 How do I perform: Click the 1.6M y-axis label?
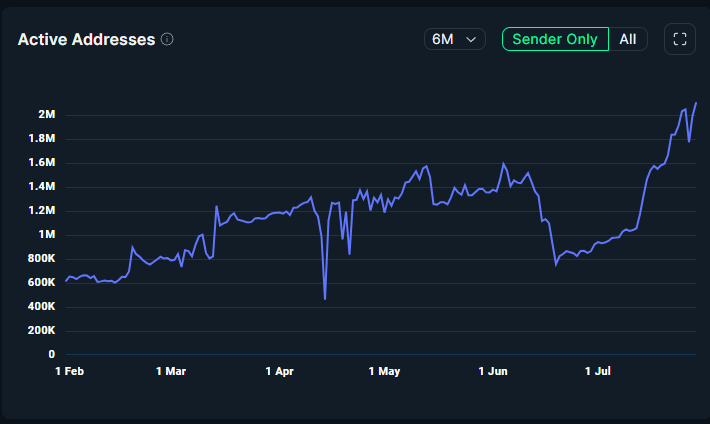(x=42, y=162)
